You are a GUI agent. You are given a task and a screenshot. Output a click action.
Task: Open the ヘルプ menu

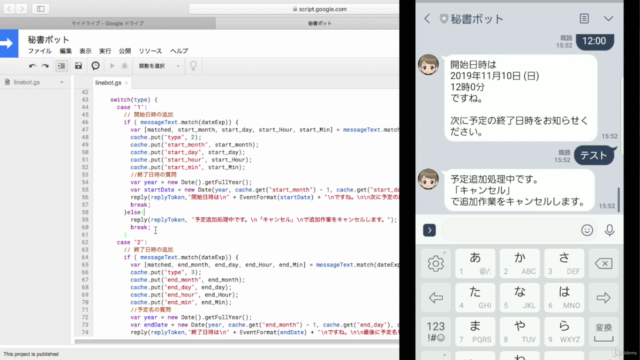(179, 51)
